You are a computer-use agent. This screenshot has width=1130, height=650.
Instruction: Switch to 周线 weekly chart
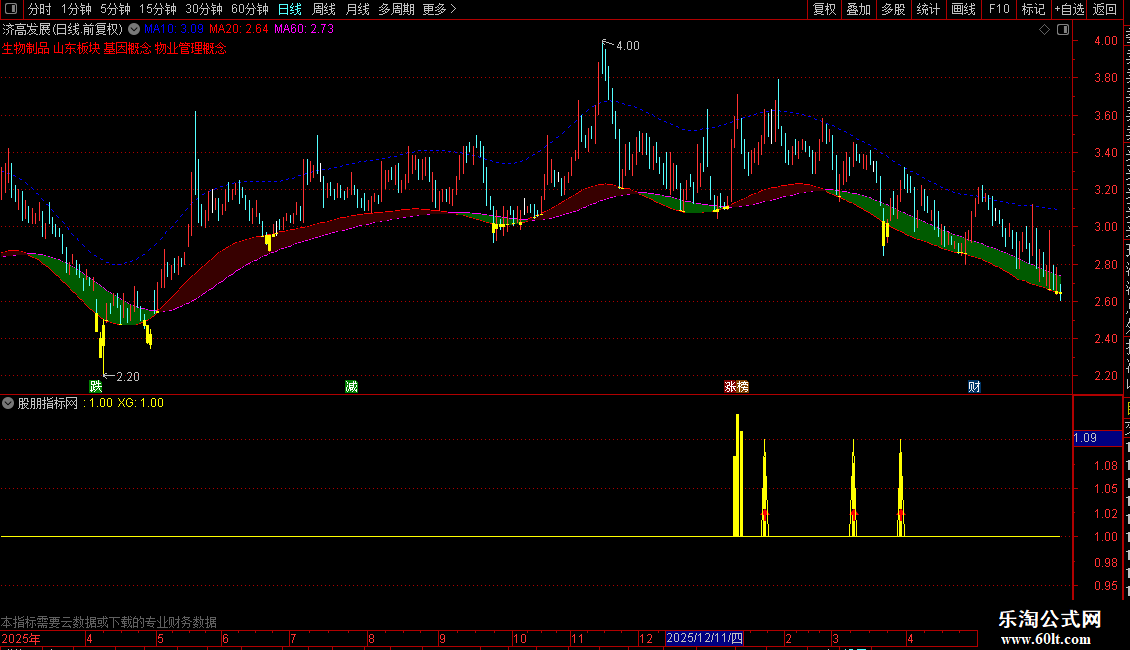coord(324,9)
